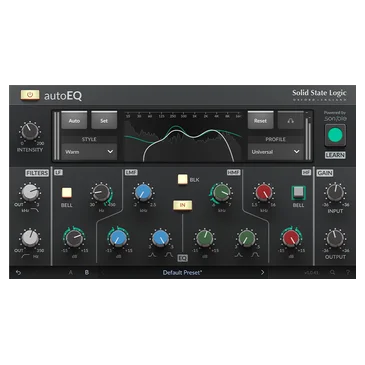365x365 pixels.
Task: Click the OUTPUT gain knob
Action: point(335,238)
